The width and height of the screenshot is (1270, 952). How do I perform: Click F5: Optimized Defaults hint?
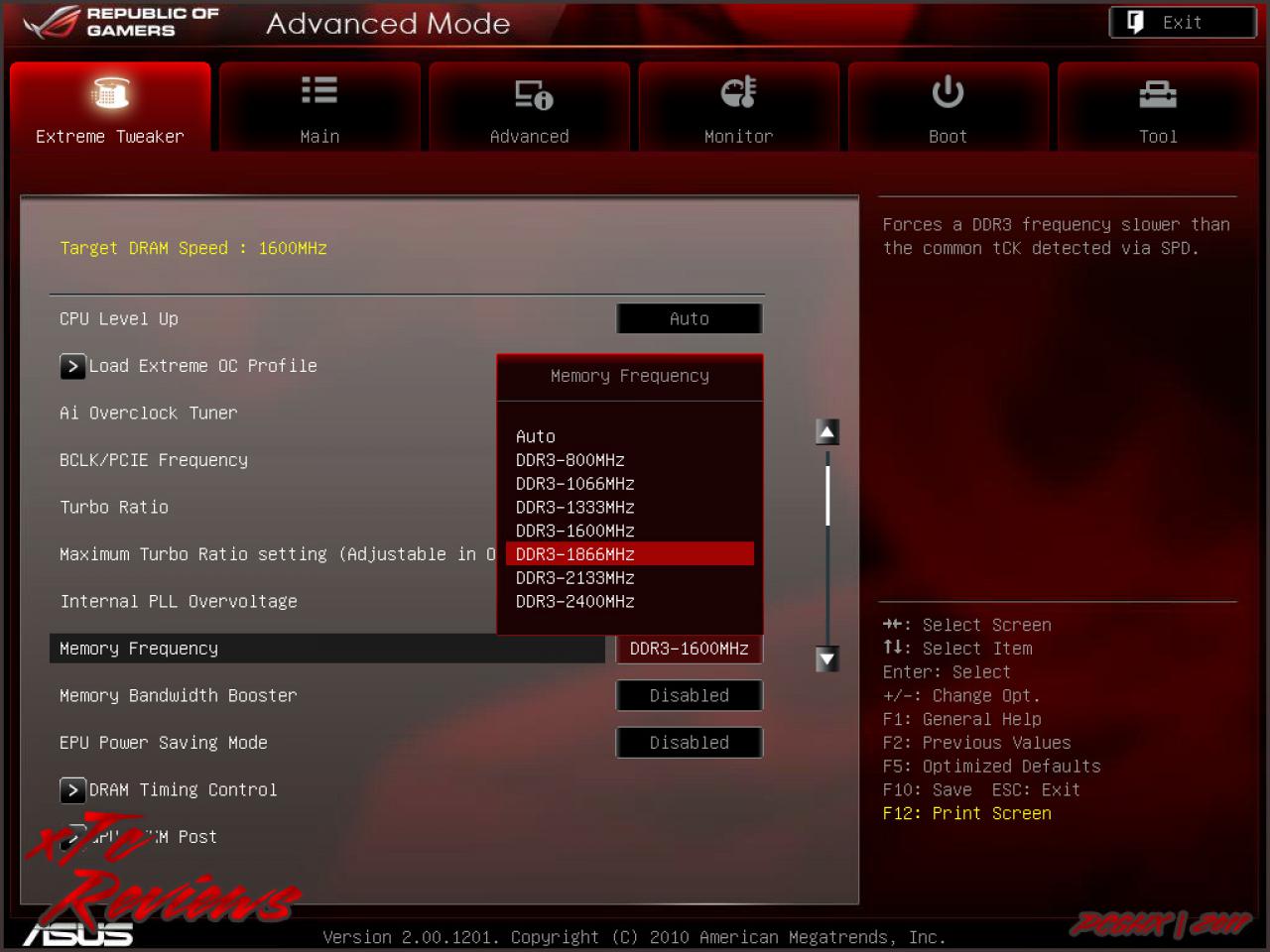pyautogui.click(x=992, y=767)
